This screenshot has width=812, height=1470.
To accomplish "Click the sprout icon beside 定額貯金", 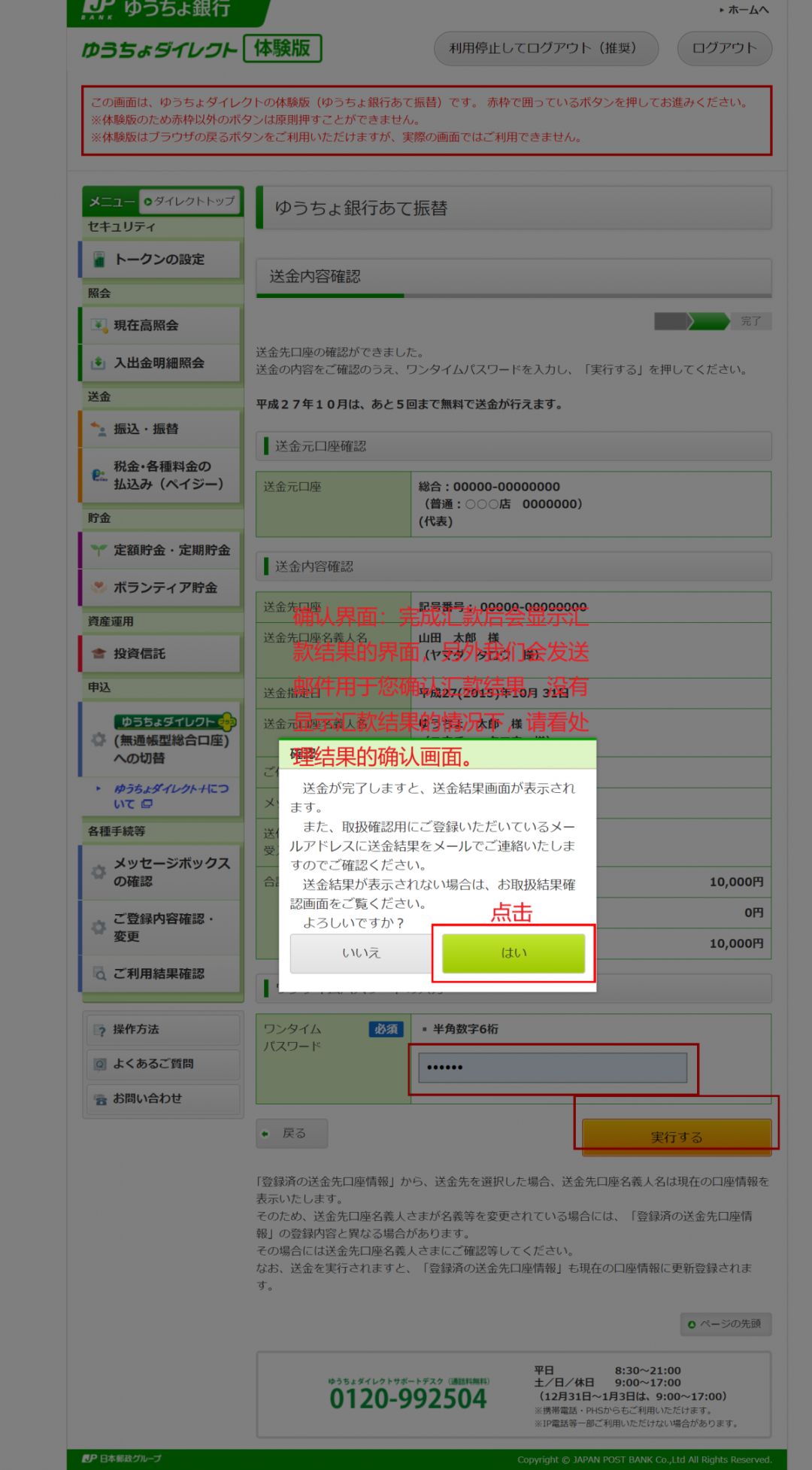I will click(98, 550).
